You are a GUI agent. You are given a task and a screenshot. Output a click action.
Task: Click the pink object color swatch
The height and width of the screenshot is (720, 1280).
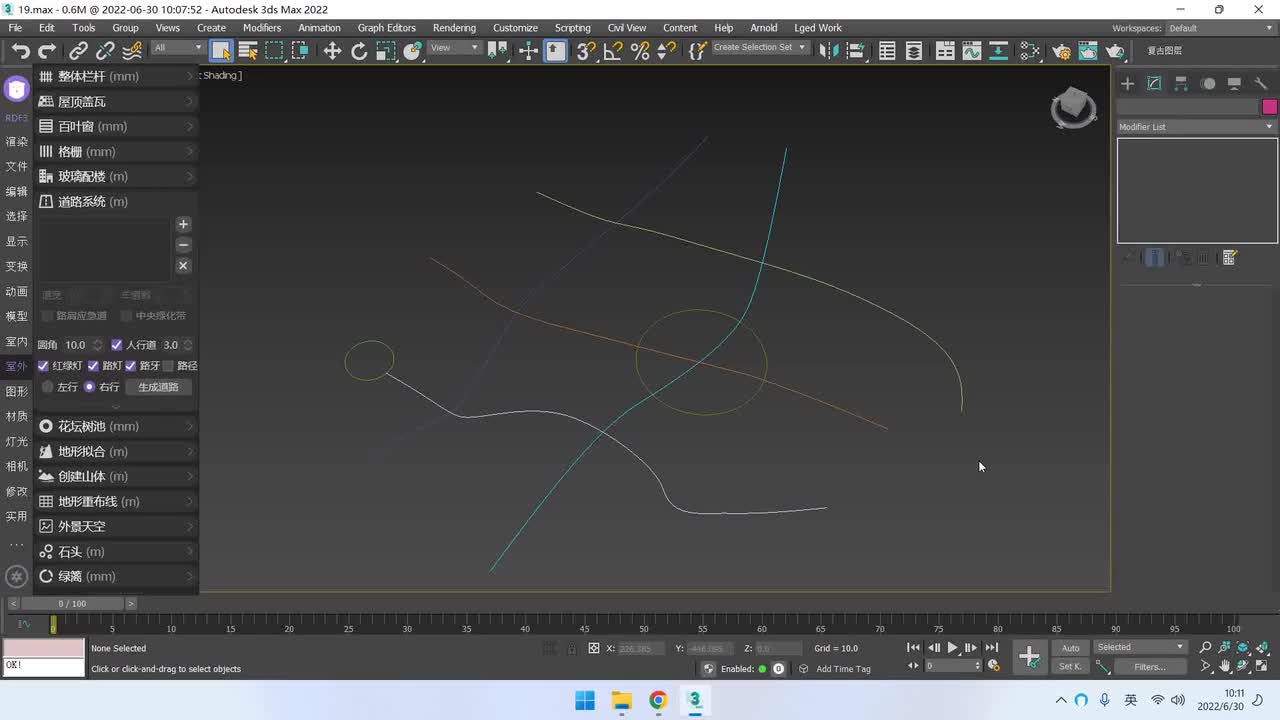[x=1269, y=107]
